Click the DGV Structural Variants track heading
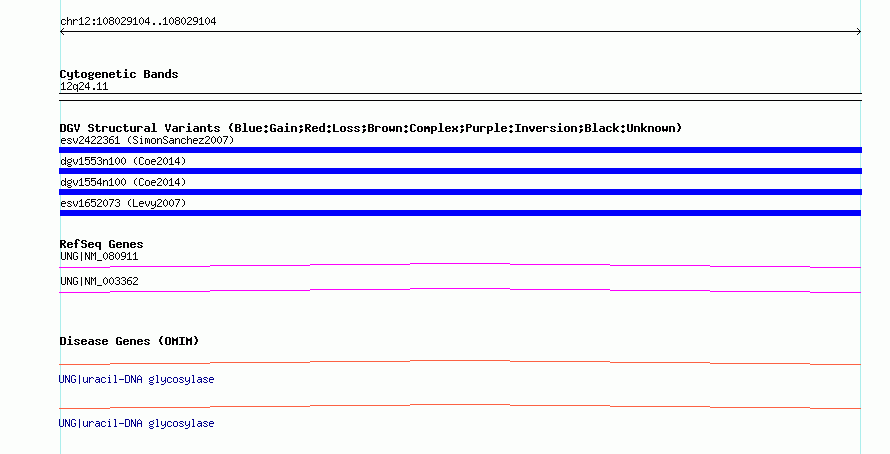Image resolution: width=890 pixels, height=454 pixels. [371, 128]
